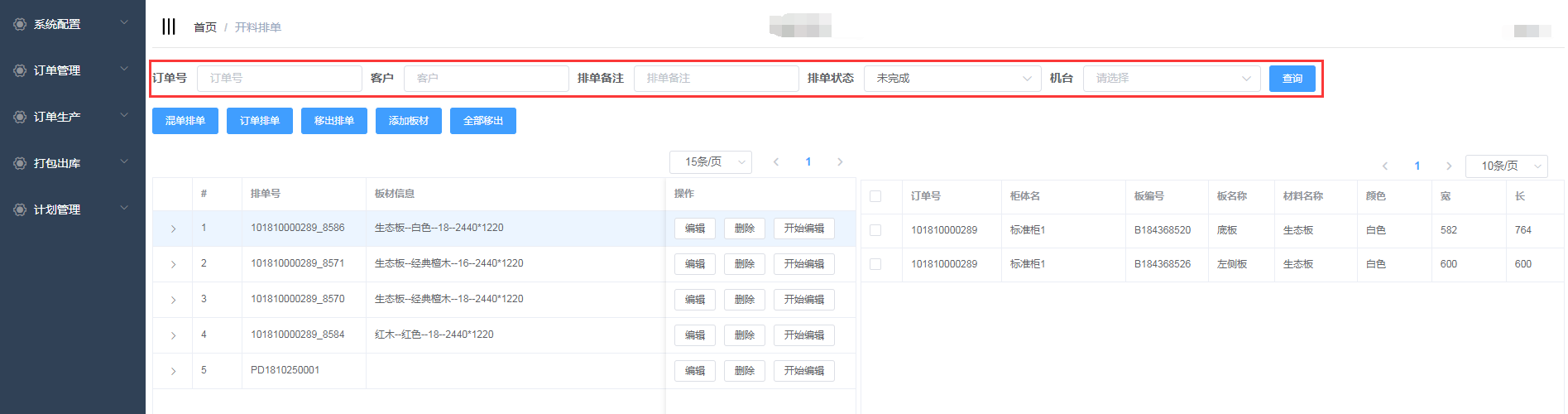Toggle the select-all checkbox in order table header
The height and width of the screenshot is (414, 1568).
click(x=875, y=197)
